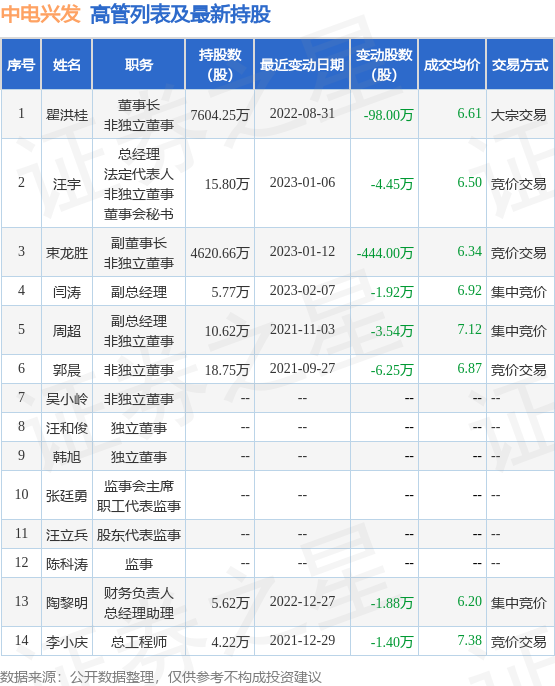The height and width of the screenshot is (686, 555).
Task: Click the change value -444.00万
Action: coord(385,252)
